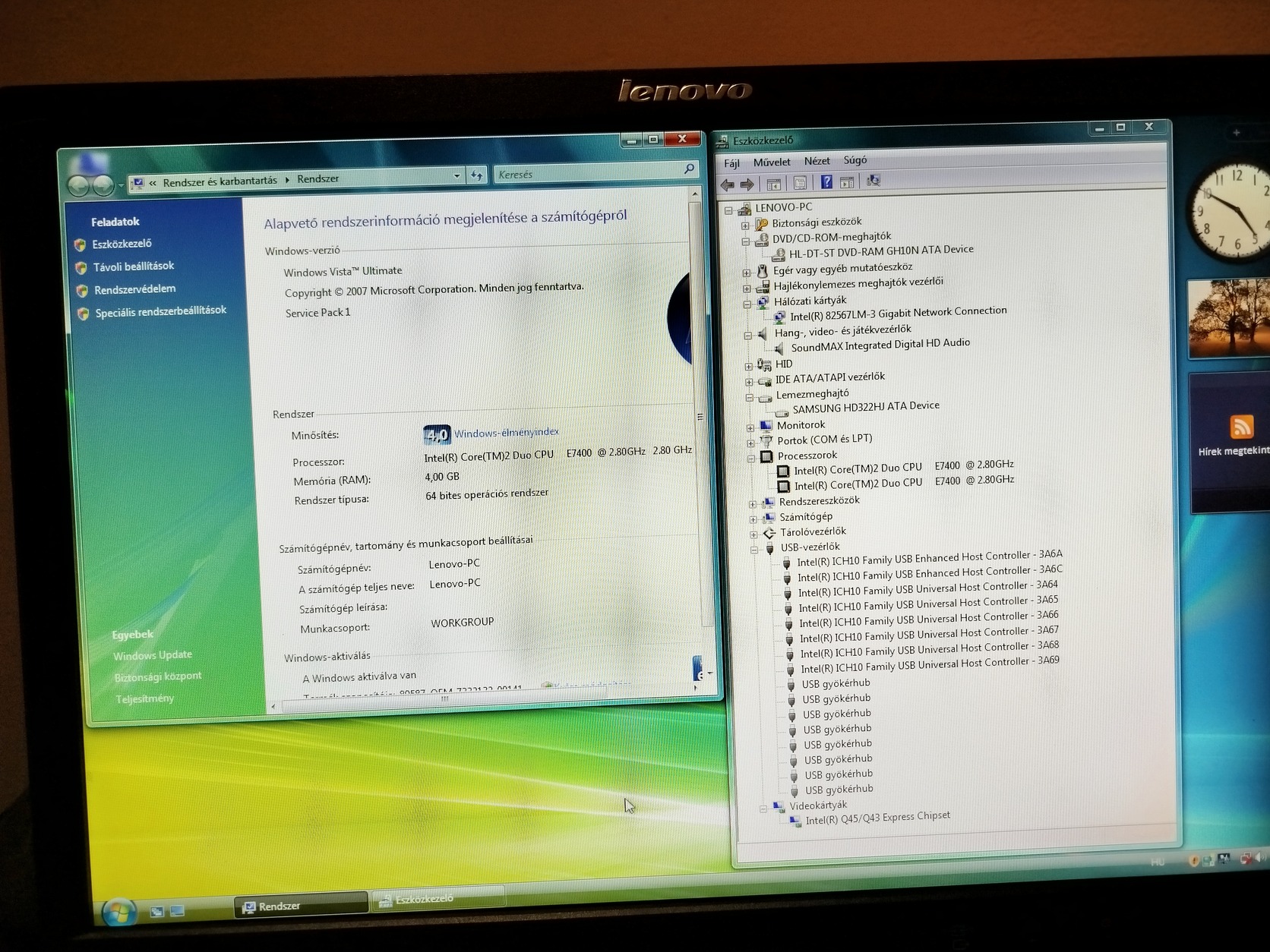Scan for hardware changes via toolbar icon
Screen dimensions: 1270x952
[x=874, y=181]
